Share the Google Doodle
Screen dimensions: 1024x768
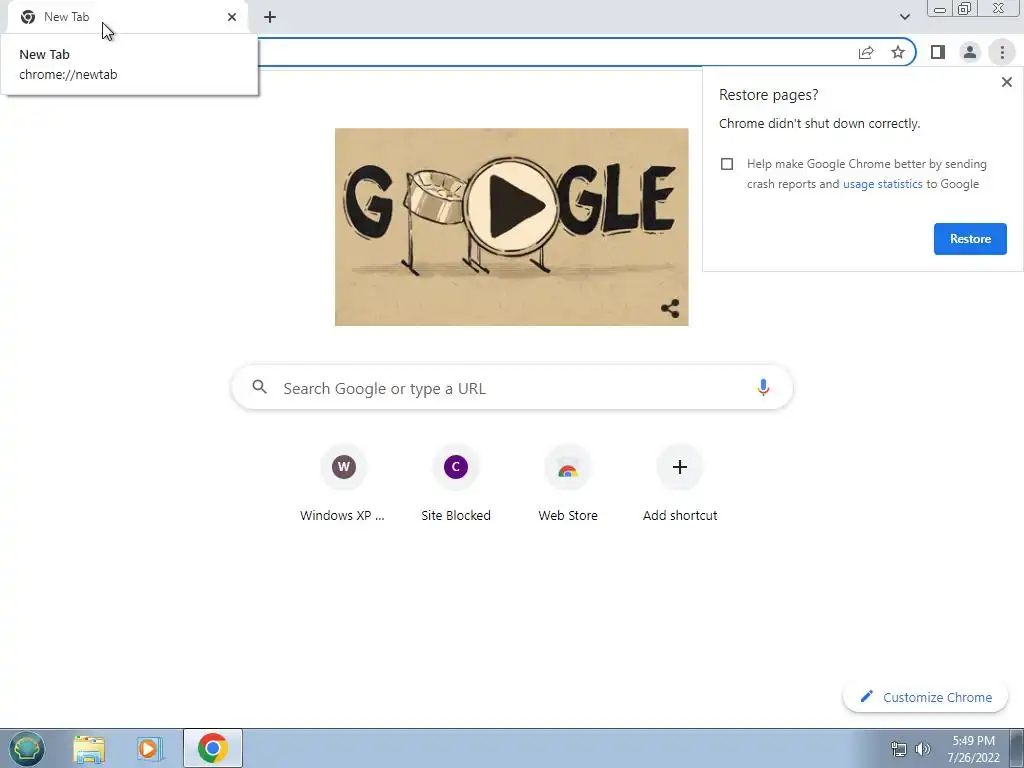670,309
